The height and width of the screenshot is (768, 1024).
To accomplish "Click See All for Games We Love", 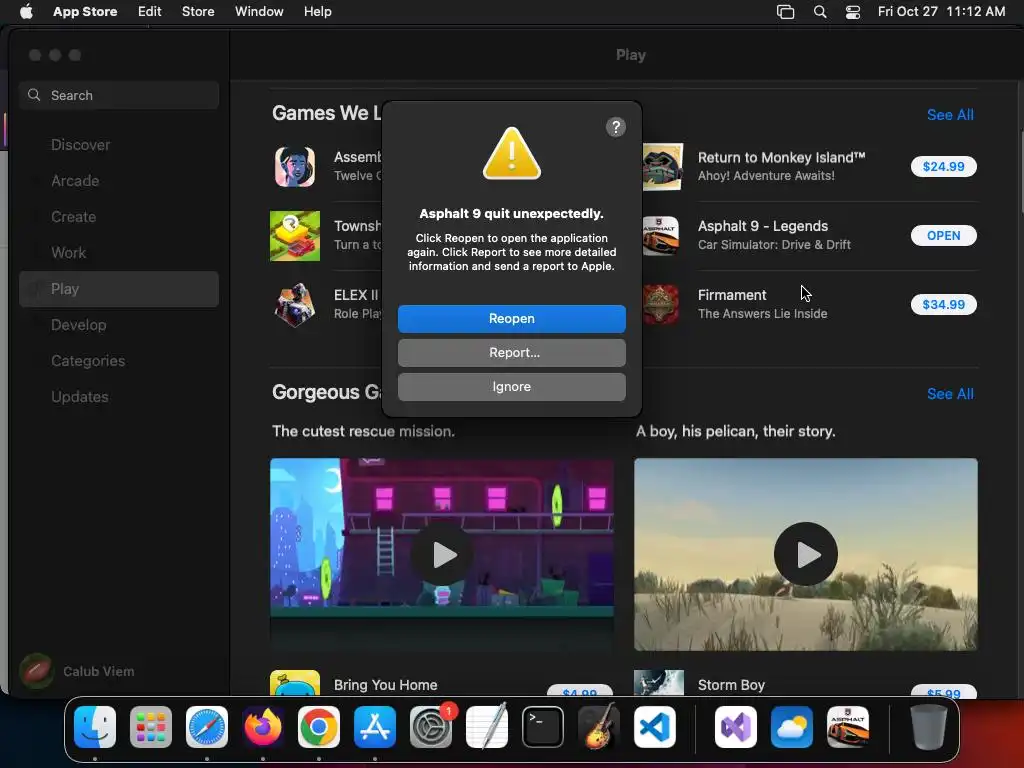I will click(x=950, y=115).
